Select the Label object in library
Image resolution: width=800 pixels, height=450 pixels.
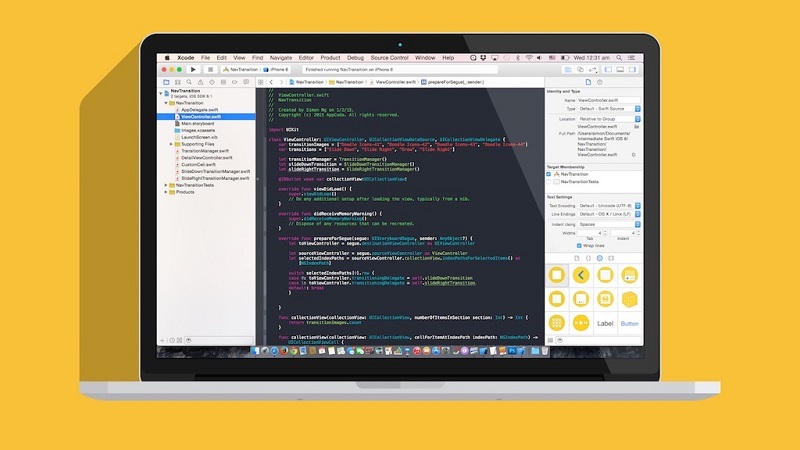tap(605, 323)
